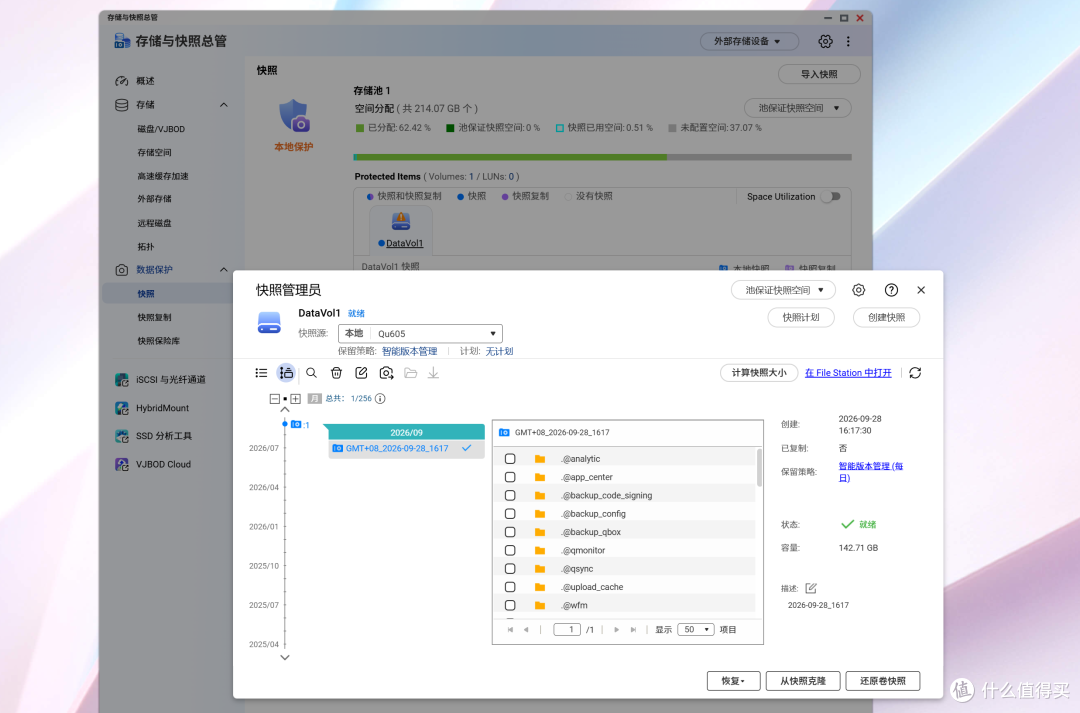Open main window more options menu

tap(848, 41)
